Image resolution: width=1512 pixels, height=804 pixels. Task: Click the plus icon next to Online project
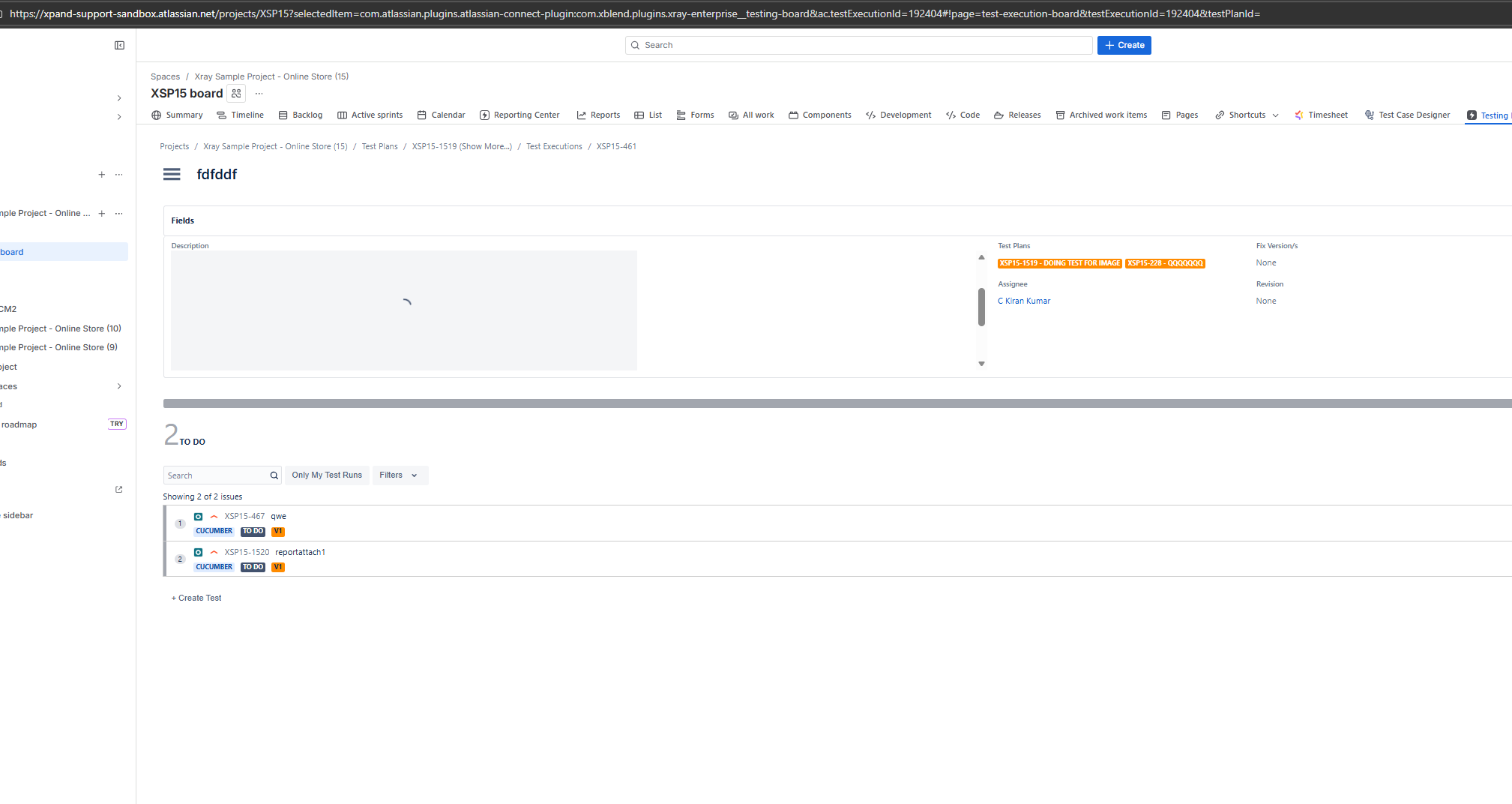pyautogui.click(x=102, y=214)
